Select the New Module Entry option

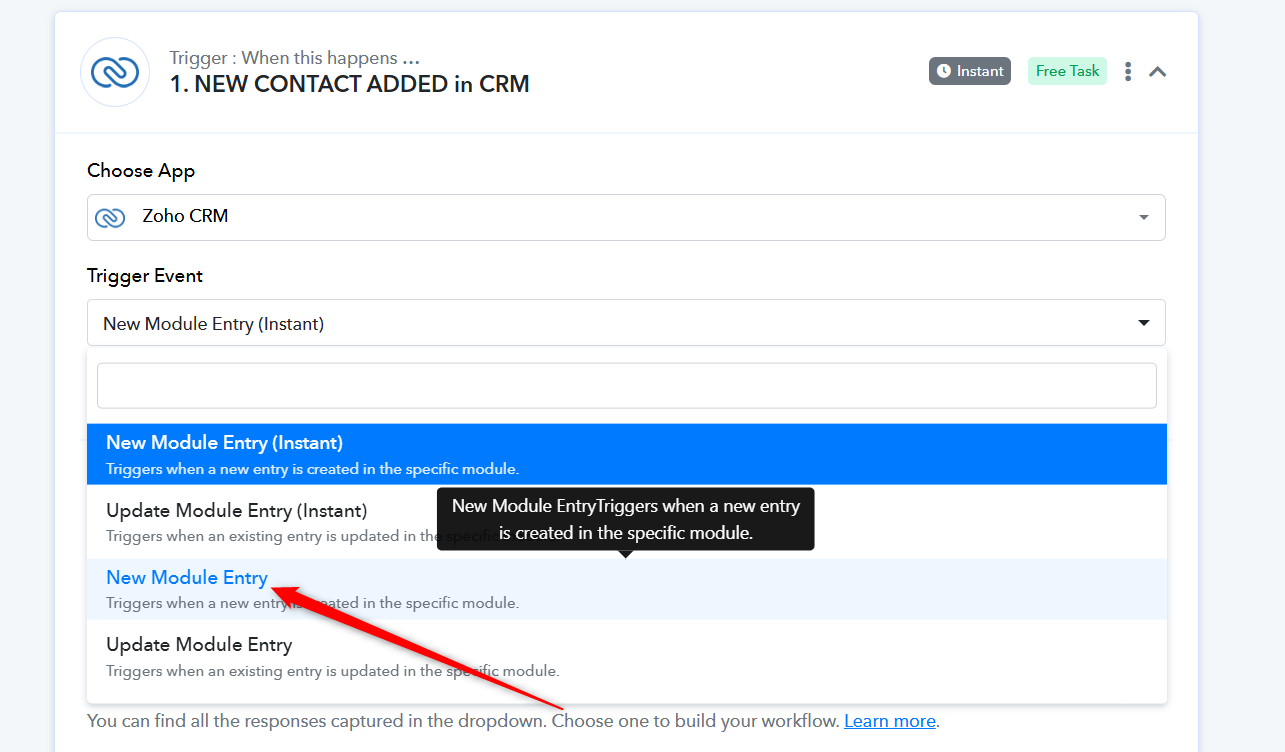coord(626,589)
